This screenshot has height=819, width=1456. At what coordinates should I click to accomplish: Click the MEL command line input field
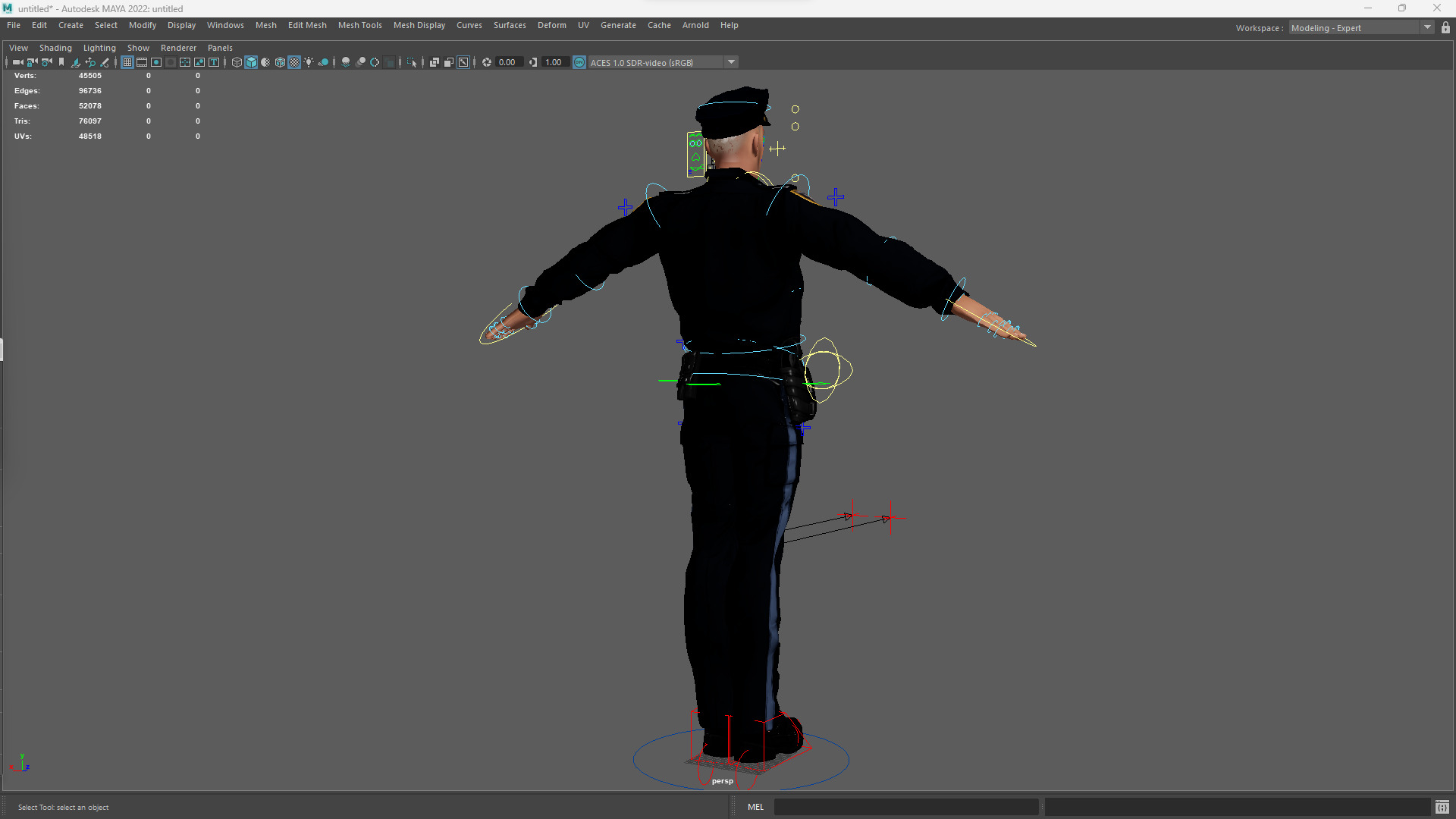pyautogui.click(x=905, y=807)
